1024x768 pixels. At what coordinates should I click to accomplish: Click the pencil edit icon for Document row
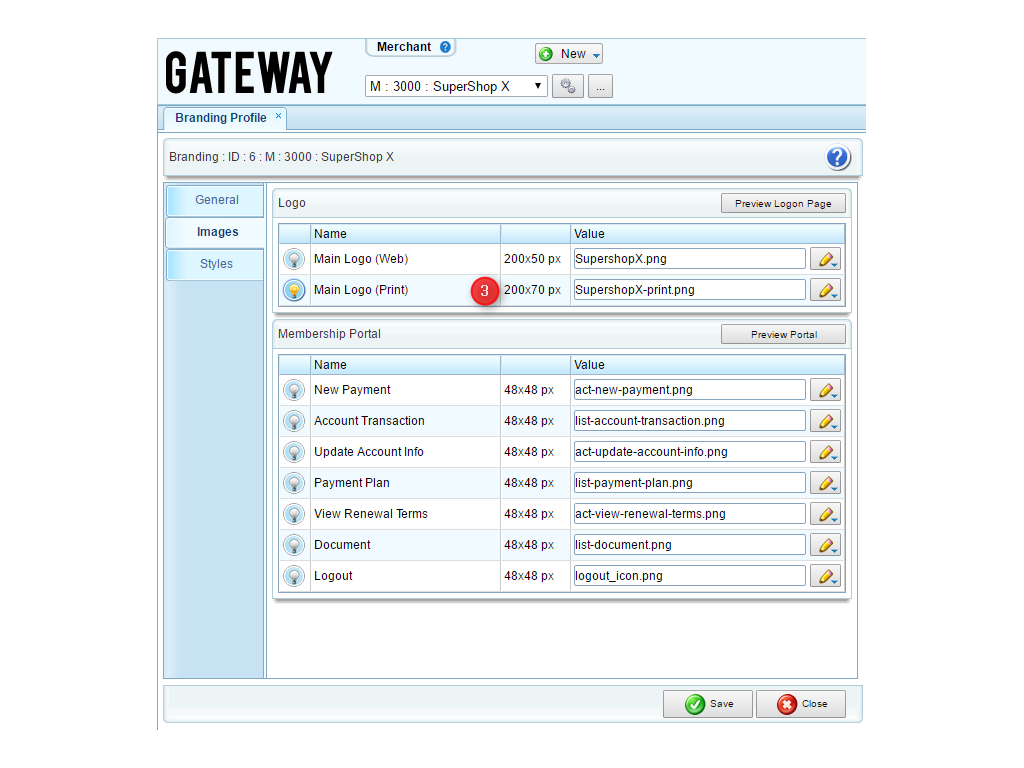click(x=825, y=545)
